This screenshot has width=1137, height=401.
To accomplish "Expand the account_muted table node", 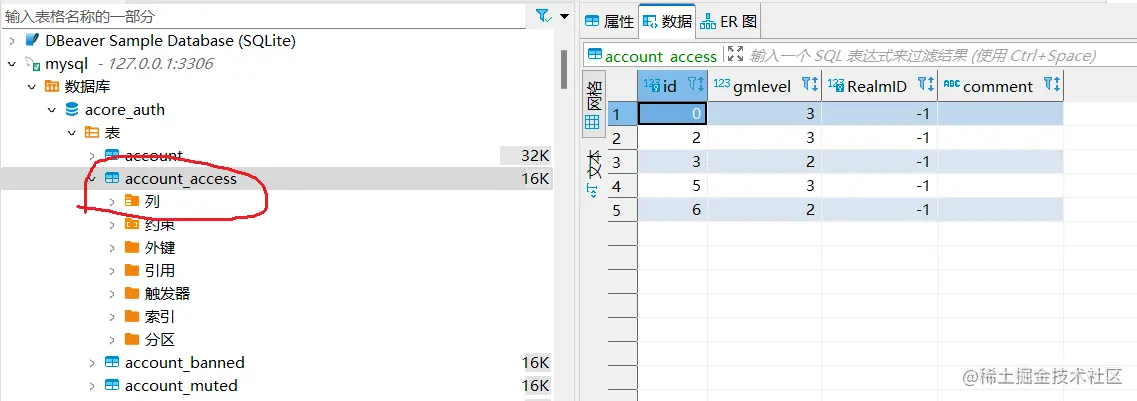I will click(x=91, y=386).
